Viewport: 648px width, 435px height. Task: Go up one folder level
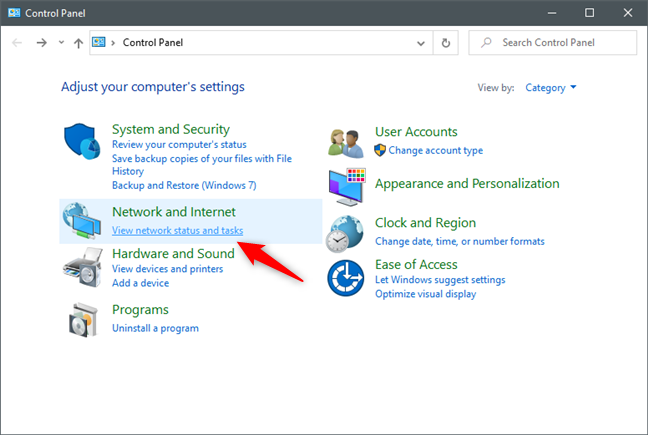pos(79,43)
